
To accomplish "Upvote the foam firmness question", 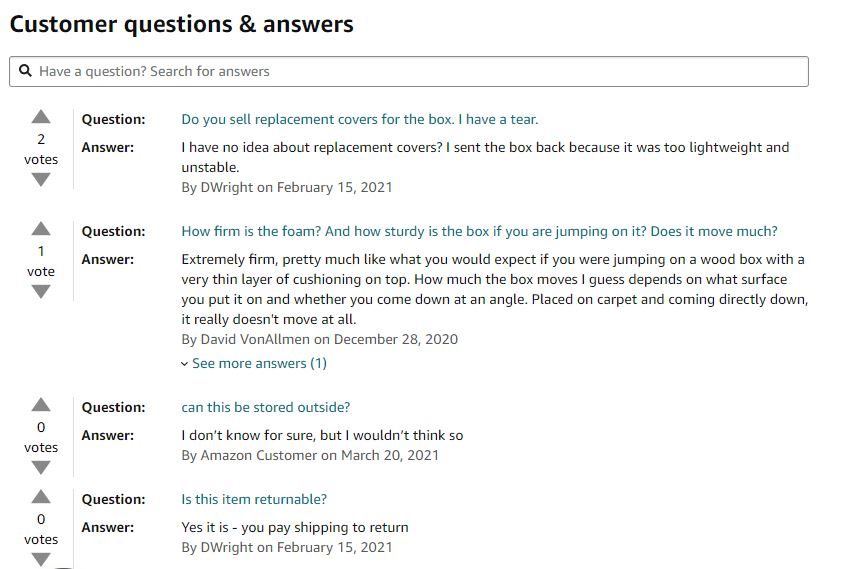I will click(41, 228).
